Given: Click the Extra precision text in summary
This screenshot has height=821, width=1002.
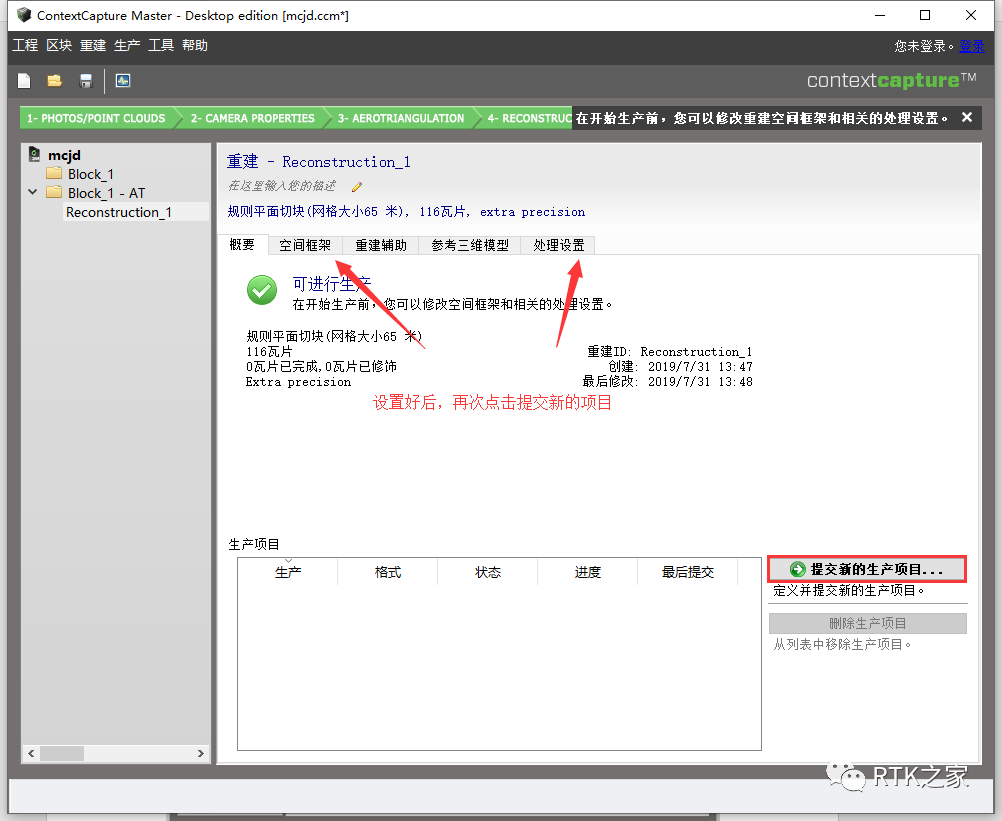Looking at the screenshot, I should (298, 382).
